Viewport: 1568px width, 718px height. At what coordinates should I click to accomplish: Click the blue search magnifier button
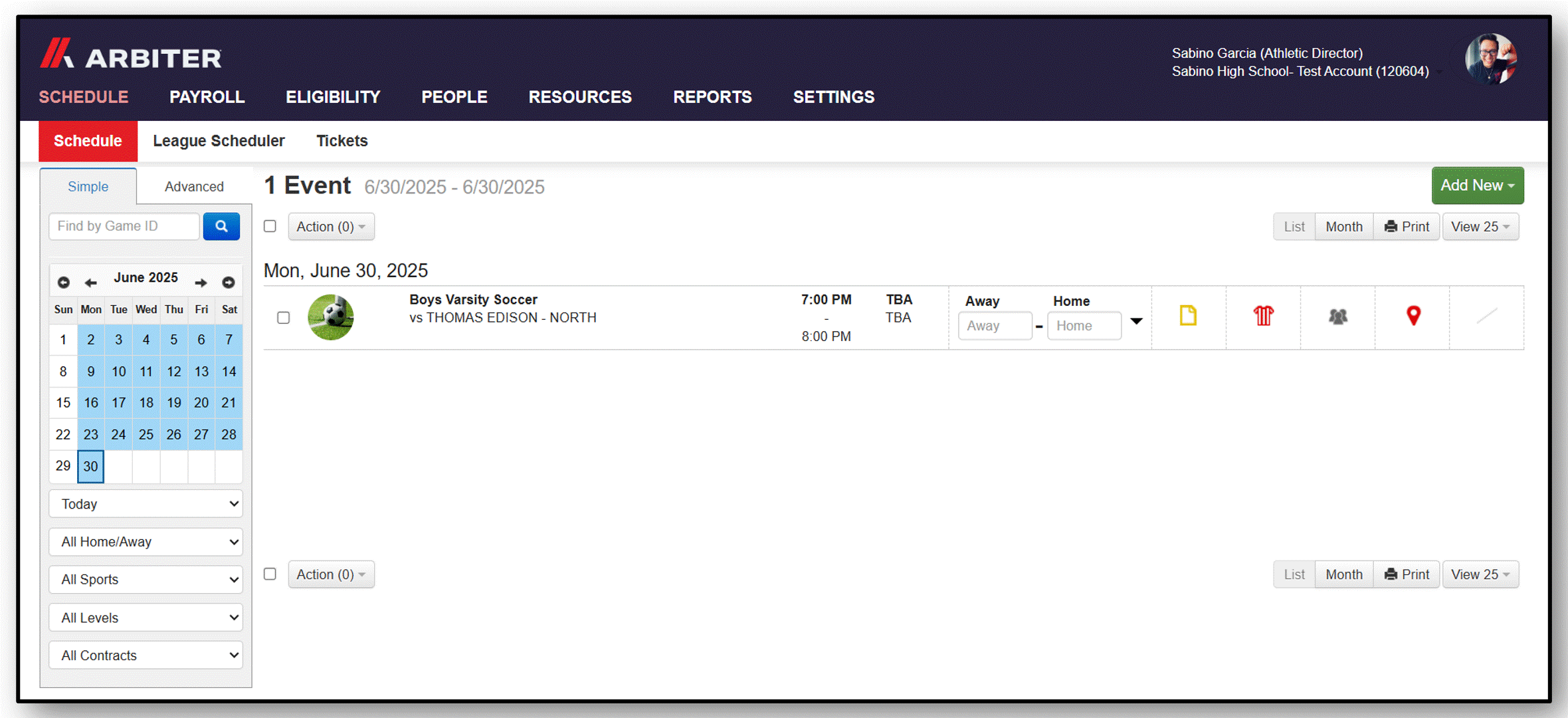click(x=221, y=226)
